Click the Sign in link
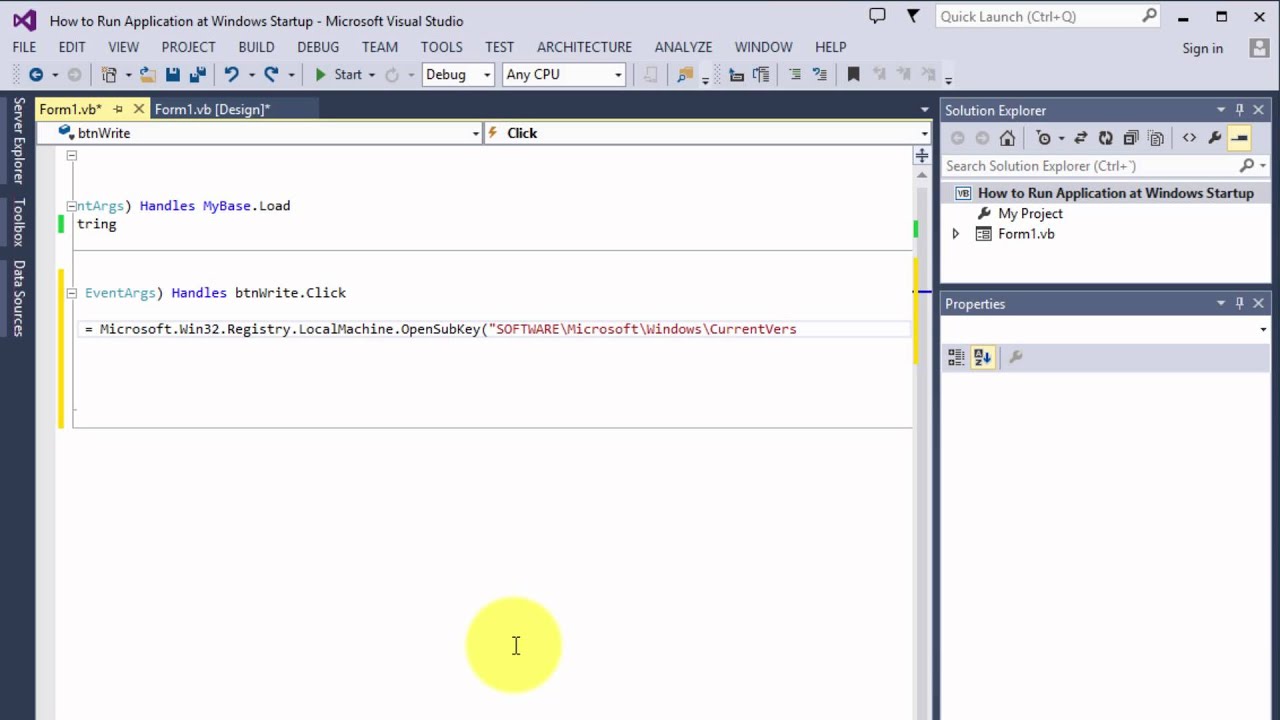Image resolution: width=1280 pixels, height=720 pixels. [x=1202, y=48]
